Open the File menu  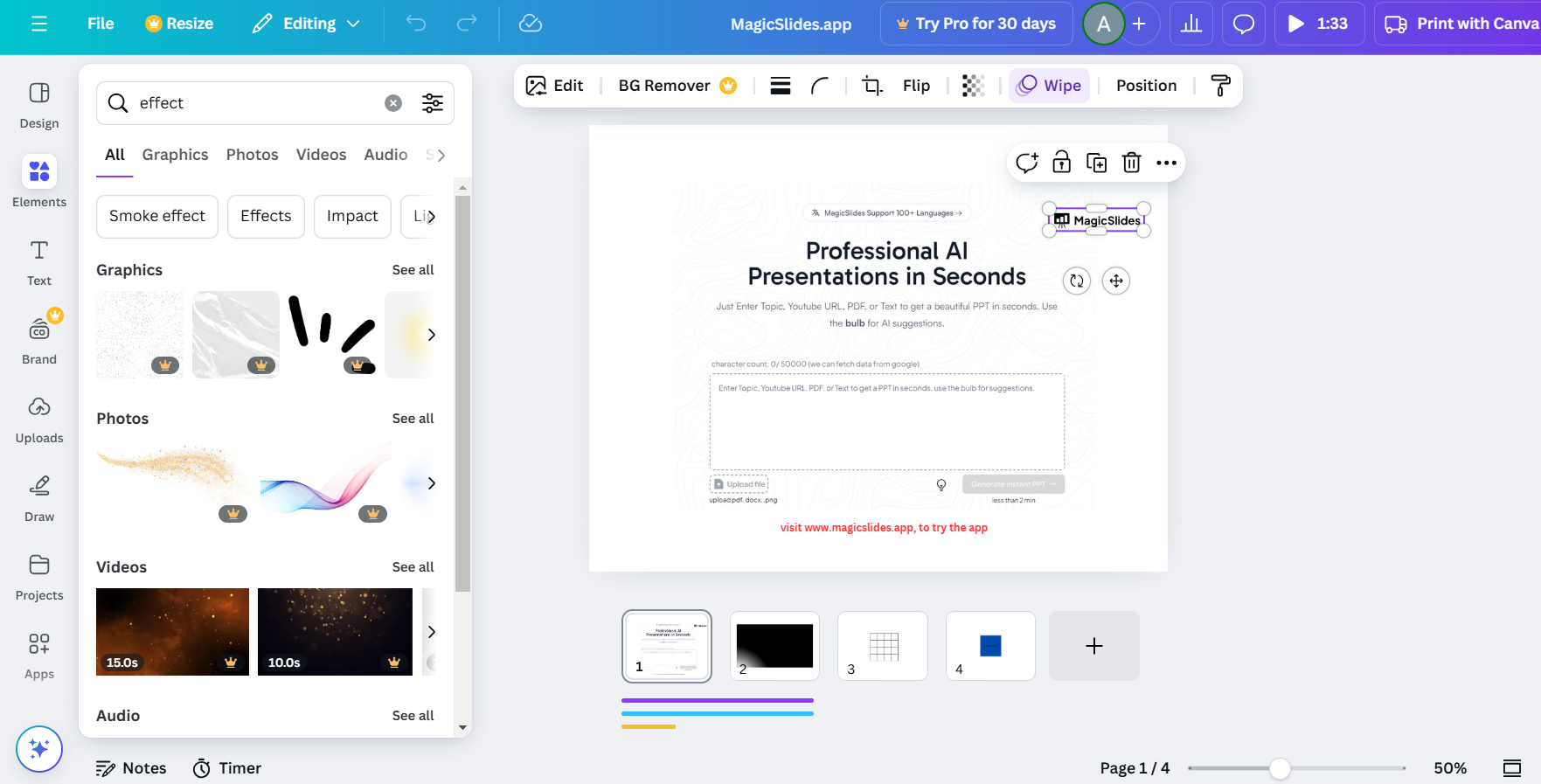[x=101, y=24]
